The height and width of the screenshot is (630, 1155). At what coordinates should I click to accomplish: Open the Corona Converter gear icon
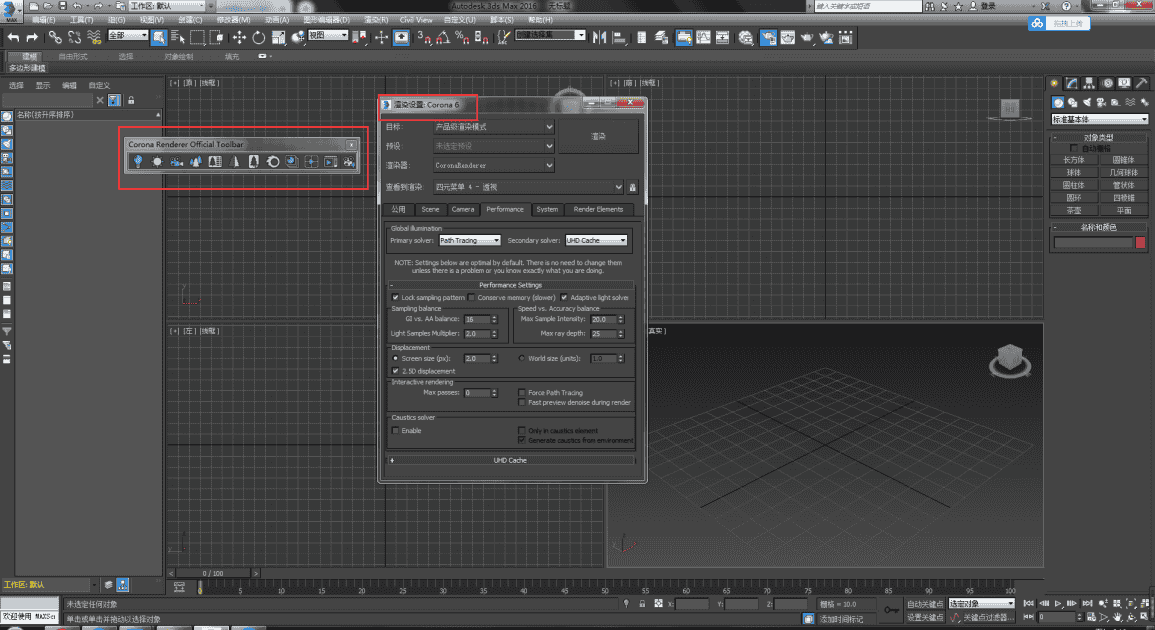point(273,160)
